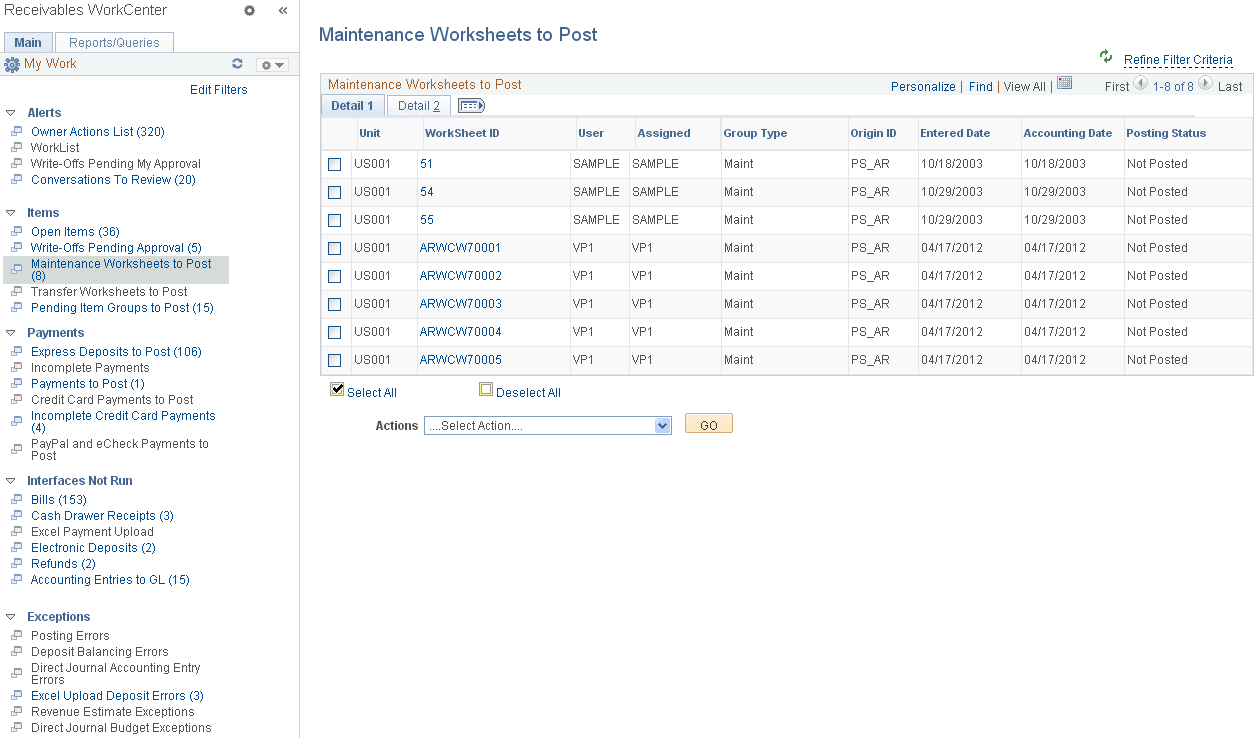This screenshot has width=1255, height=738.
Task: Switch to the Detail 2 tab
Action: point(417,105)
